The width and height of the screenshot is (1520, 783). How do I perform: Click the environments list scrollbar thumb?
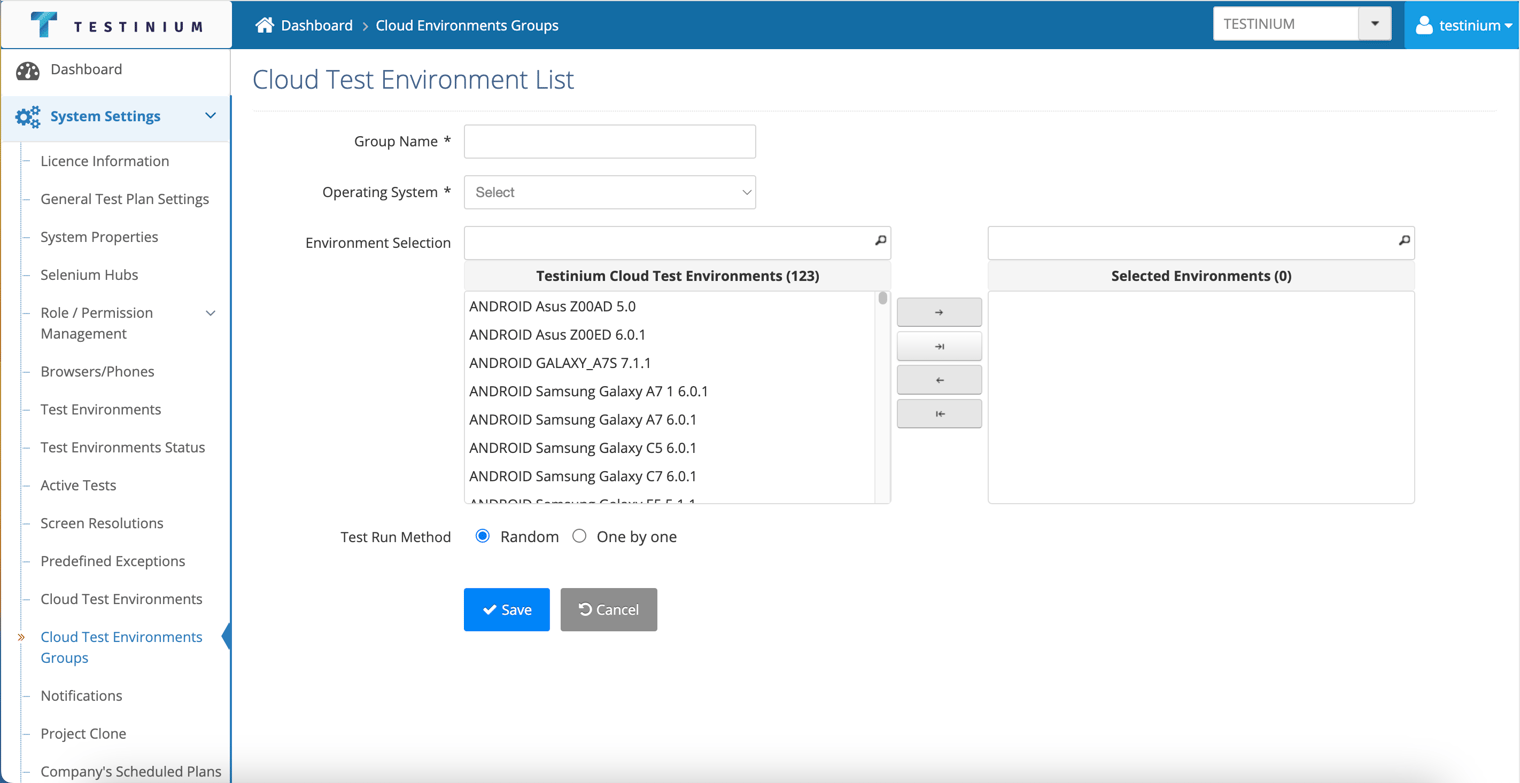pos(883,298)
